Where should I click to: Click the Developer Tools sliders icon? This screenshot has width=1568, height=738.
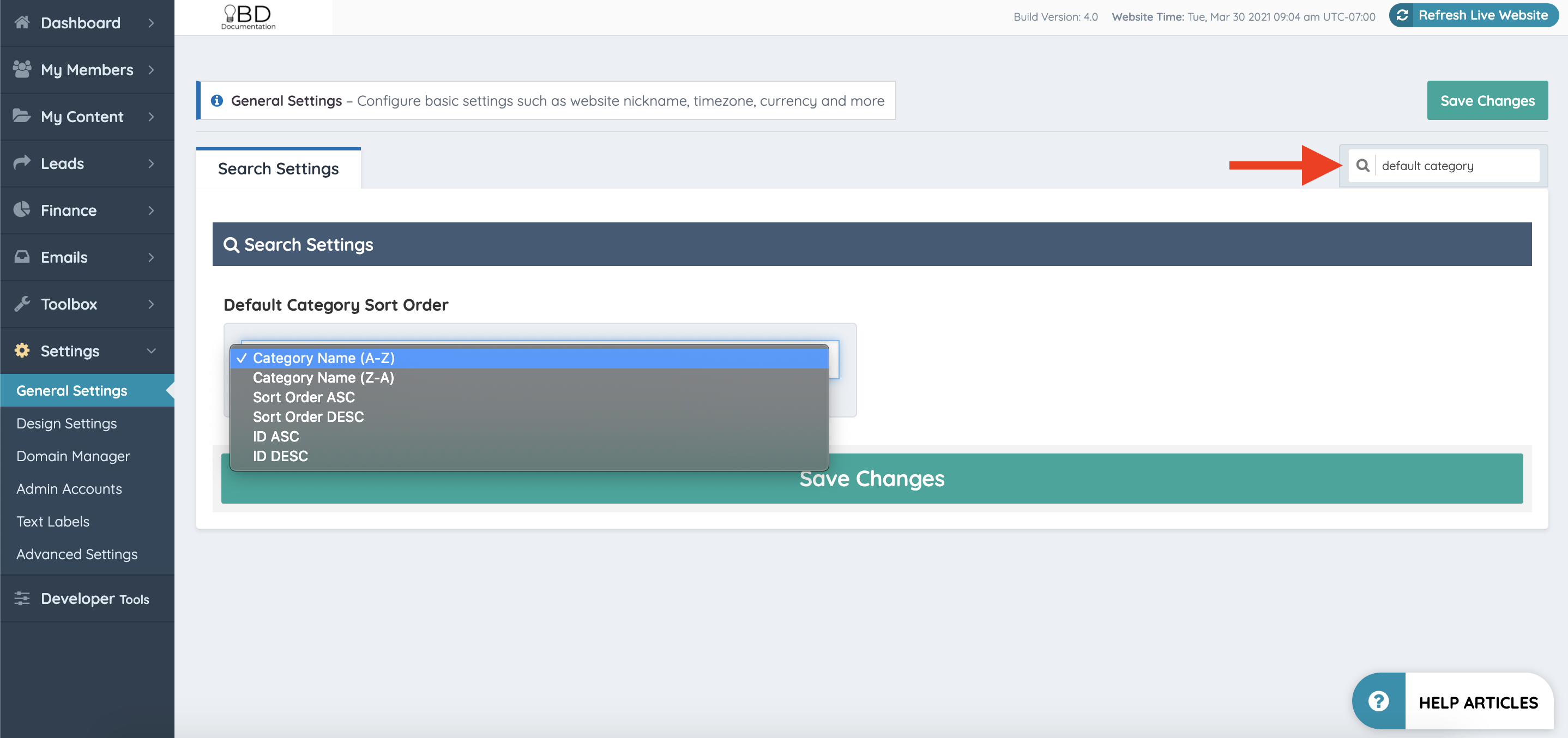(22, 598)
